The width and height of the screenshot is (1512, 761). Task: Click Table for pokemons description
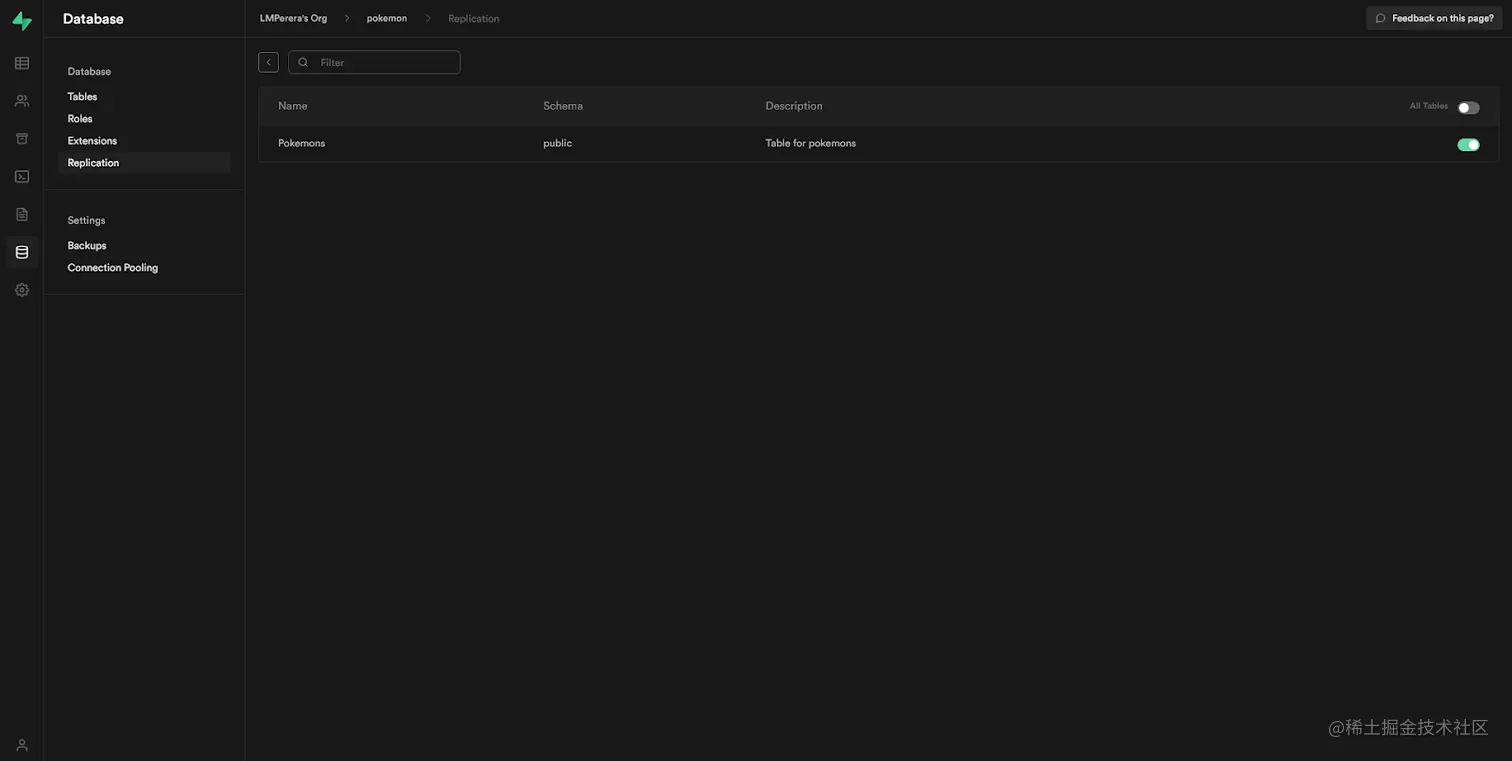tap(811, 143)
